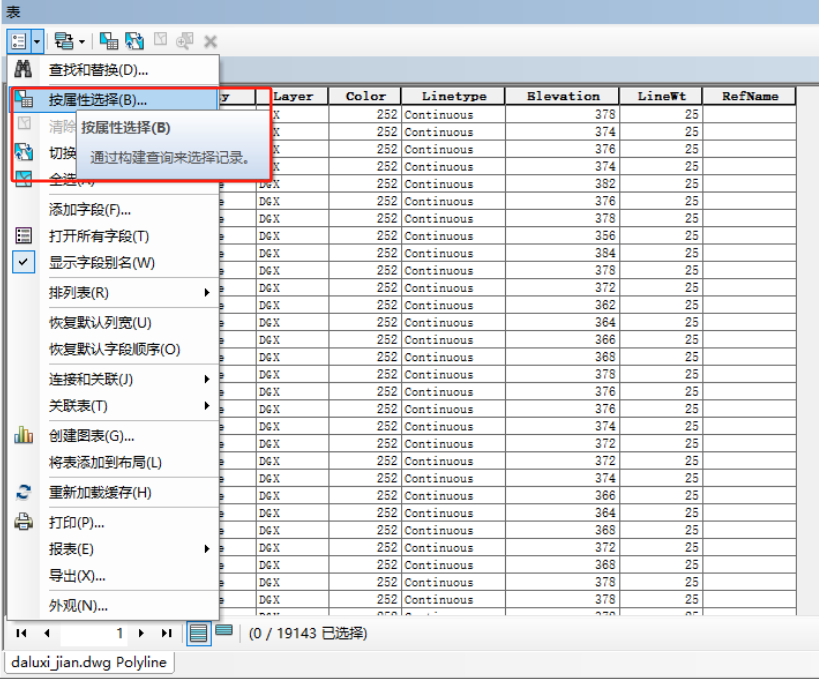Click the LineWt column header
The width and height of the screenshot is (819, 679).
661,96
